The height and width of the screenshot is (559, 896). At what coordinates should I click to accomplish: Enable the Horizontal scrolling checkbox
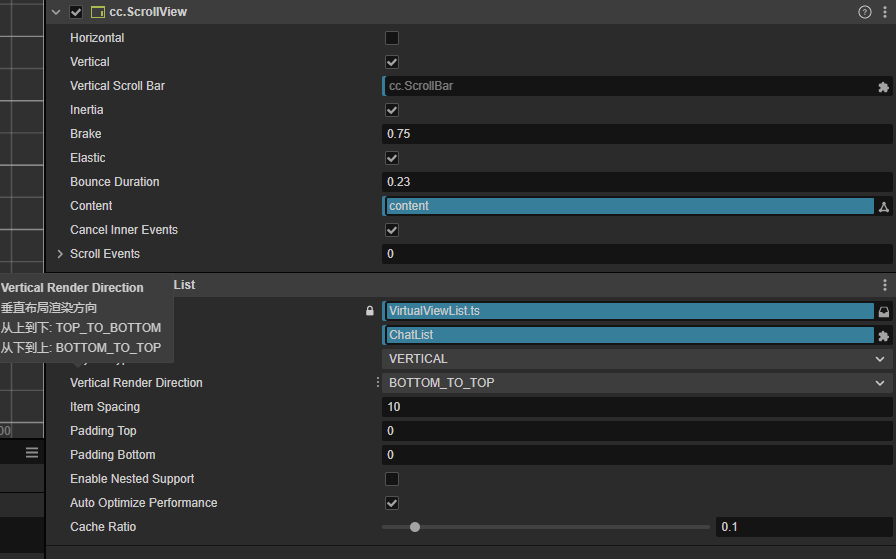pos(392,38)
